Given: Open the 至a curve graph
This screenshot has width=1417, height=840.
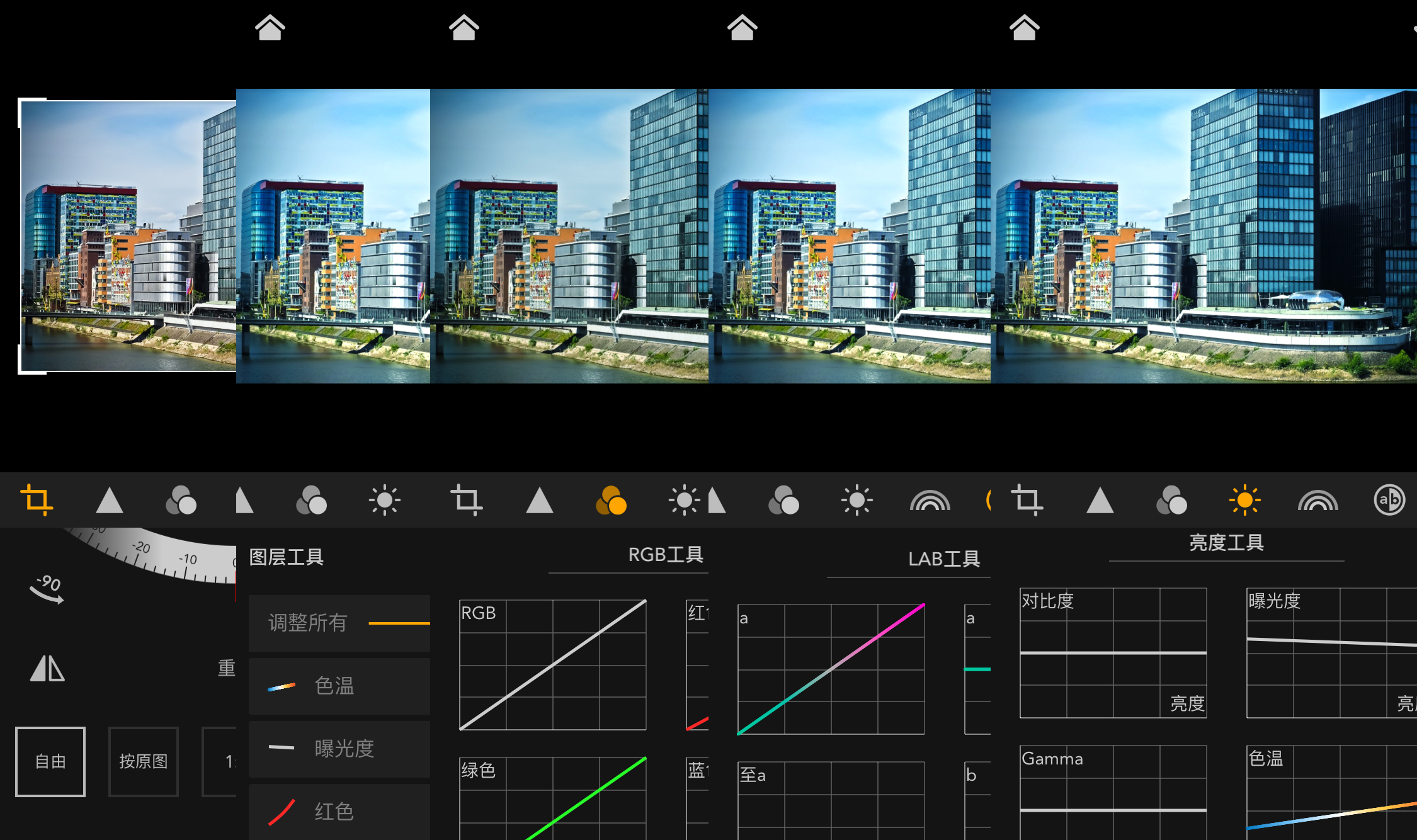Looking at the screenshot, I should (831, 800).
